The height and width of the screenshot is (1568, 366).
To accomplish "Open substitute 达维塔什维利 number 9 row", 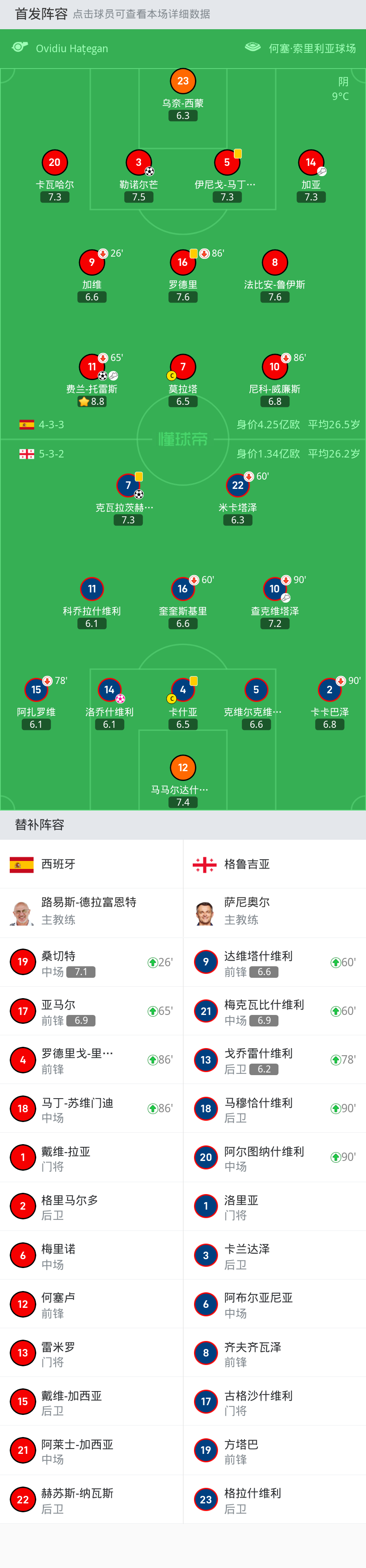I will coord(275,962).
